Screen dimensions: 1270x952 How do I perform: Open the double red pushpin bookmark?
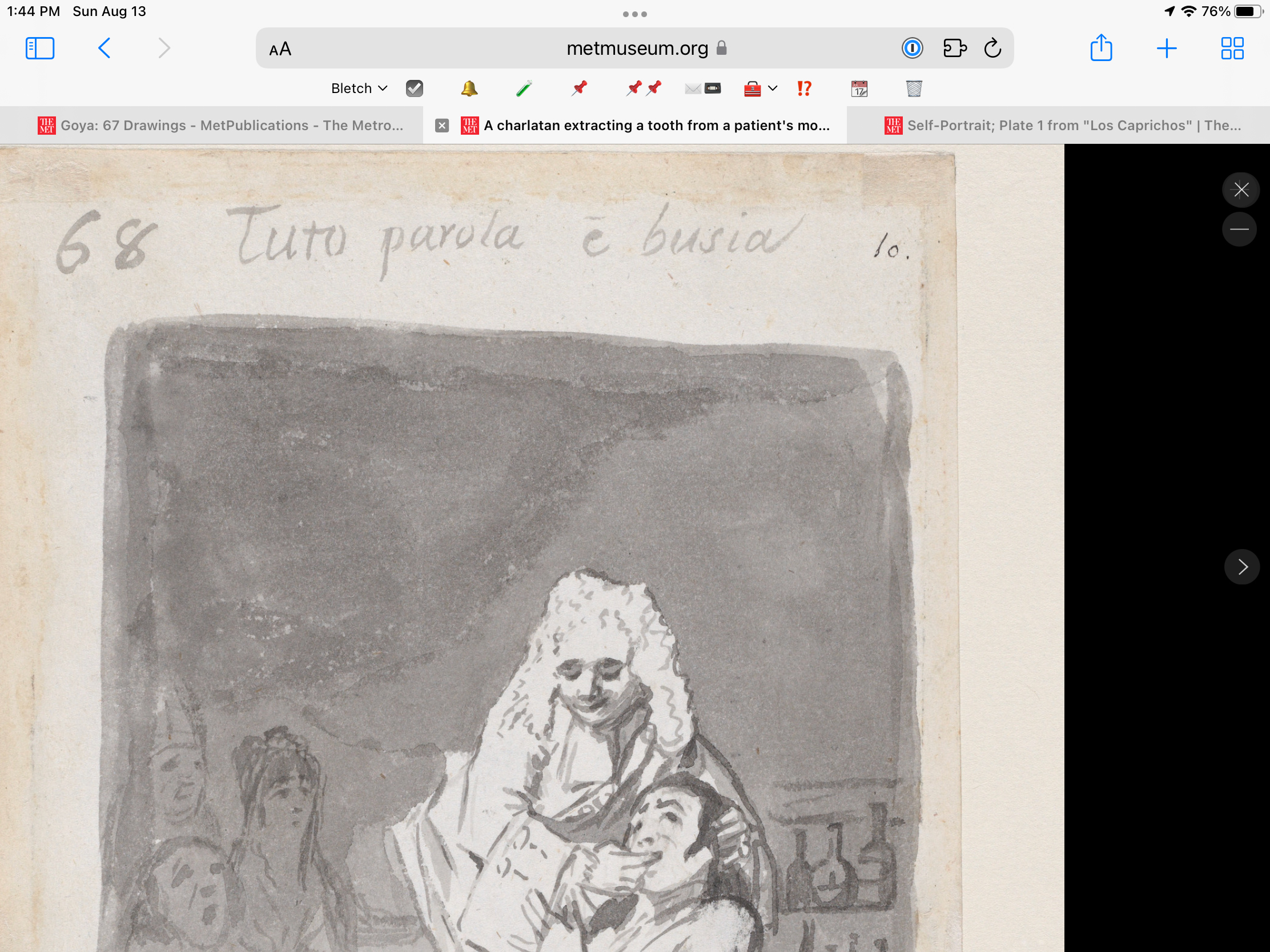click(644, 88)
